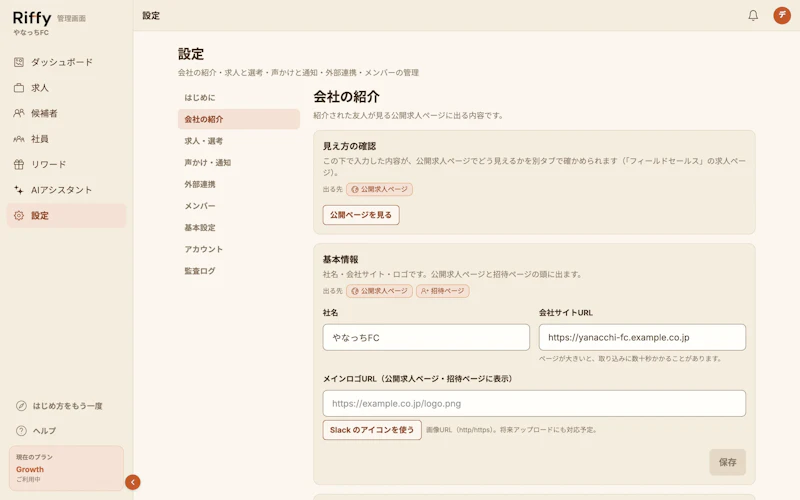The width and height of the screenshot is (800, 500).
Task: Select 基本設定 settings tab
Action: (238, 228)
